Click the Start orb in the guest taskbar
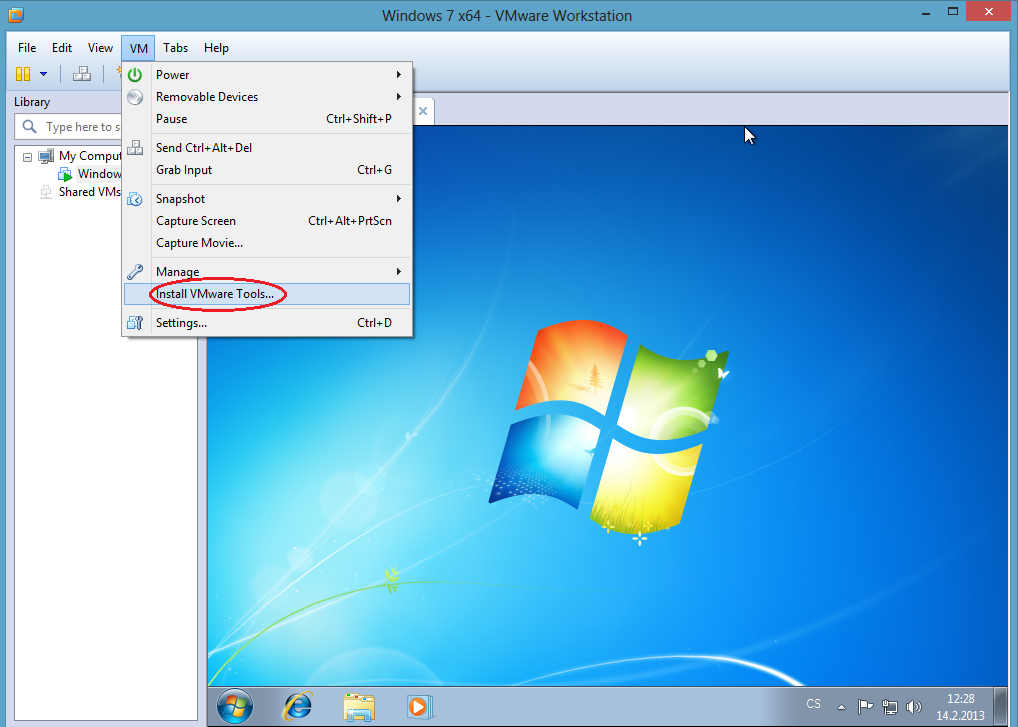Screen dimensions: 1018x727 point(234,707)
